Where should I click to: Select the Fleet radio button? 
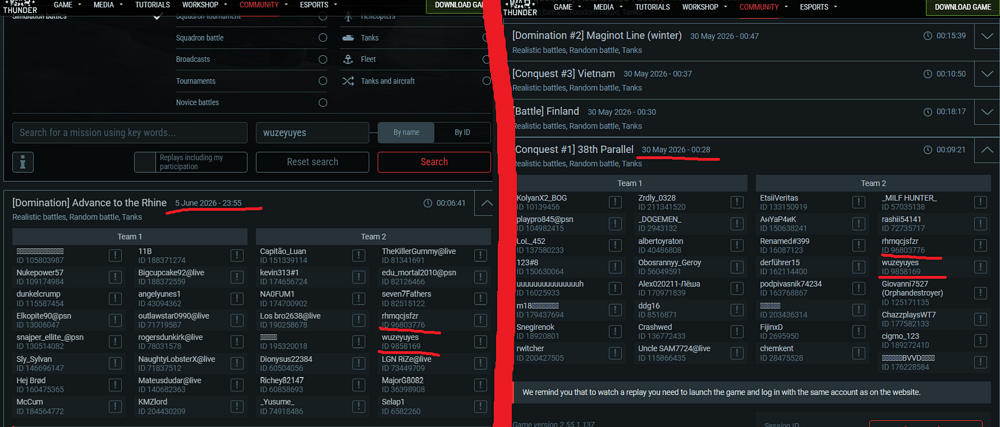pyautogui.click(x=487, y=59)
